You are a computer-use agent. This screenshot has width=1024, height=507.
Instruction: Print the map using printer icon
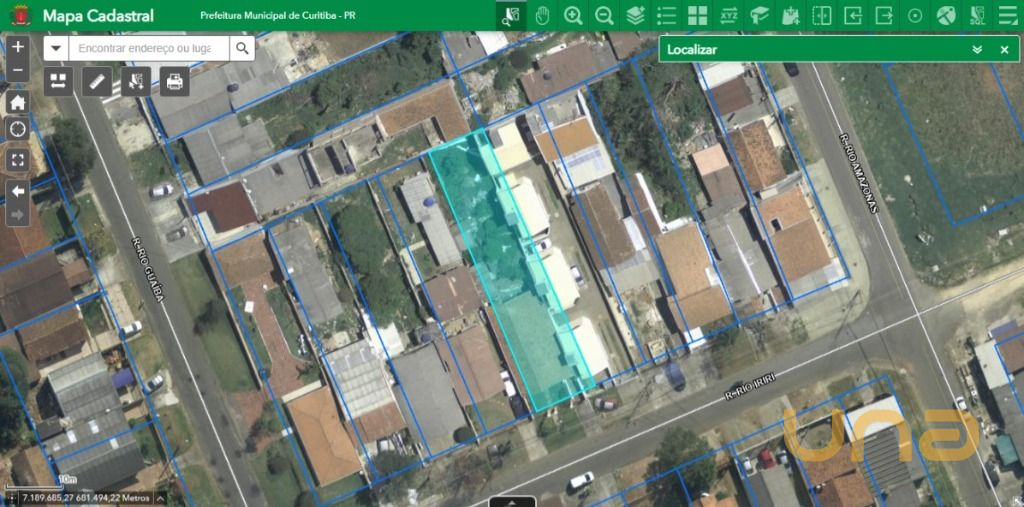pyautogui.click(x=175, y=82)
